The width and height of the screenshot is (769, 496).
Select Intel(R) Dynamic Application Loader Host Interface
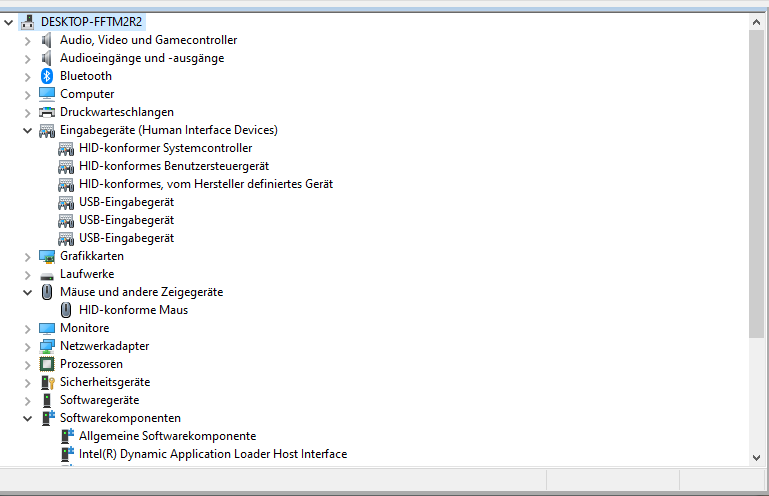tap(212, 454)
